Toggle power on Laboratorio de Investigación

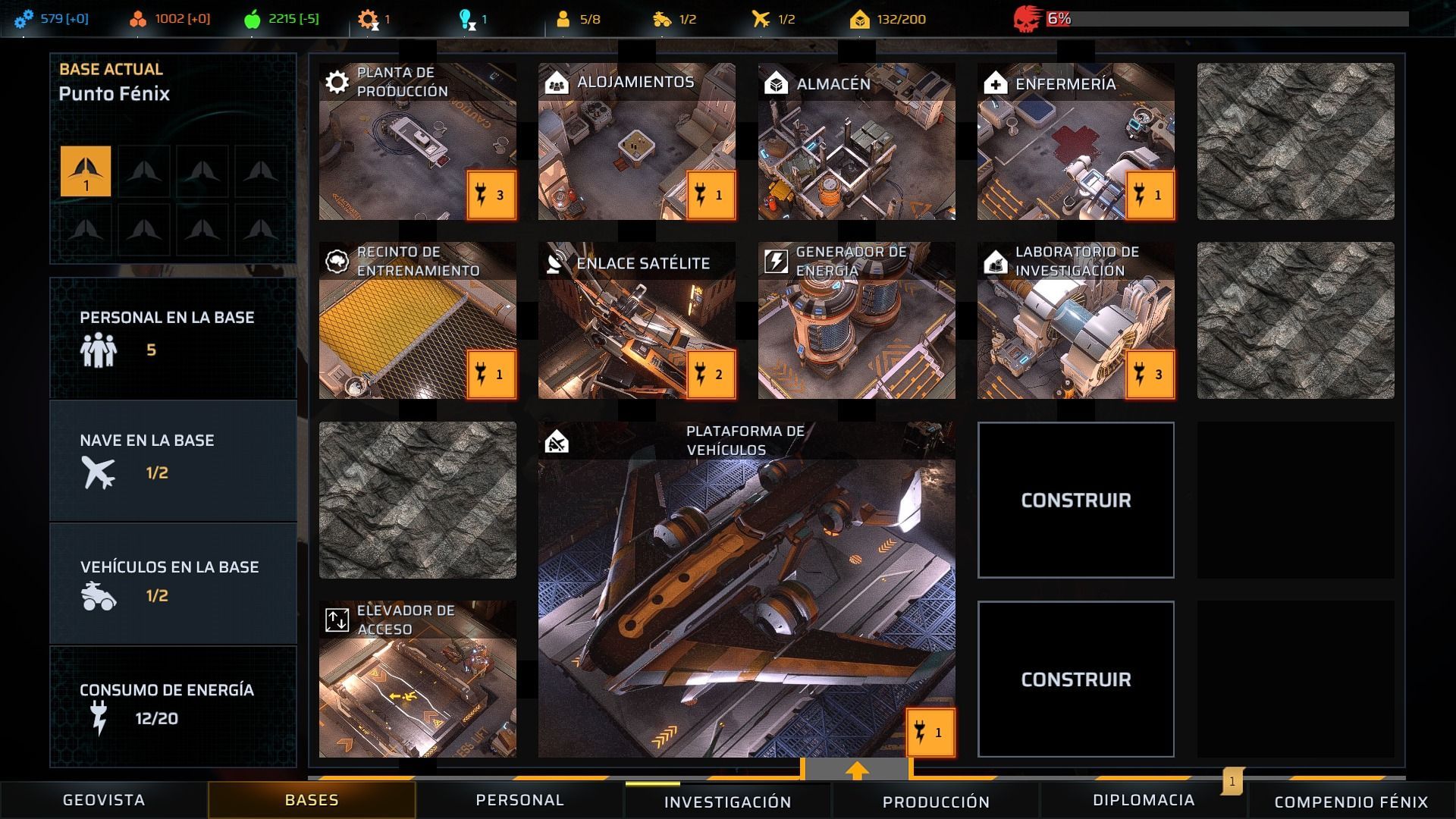pos(1150,374)
